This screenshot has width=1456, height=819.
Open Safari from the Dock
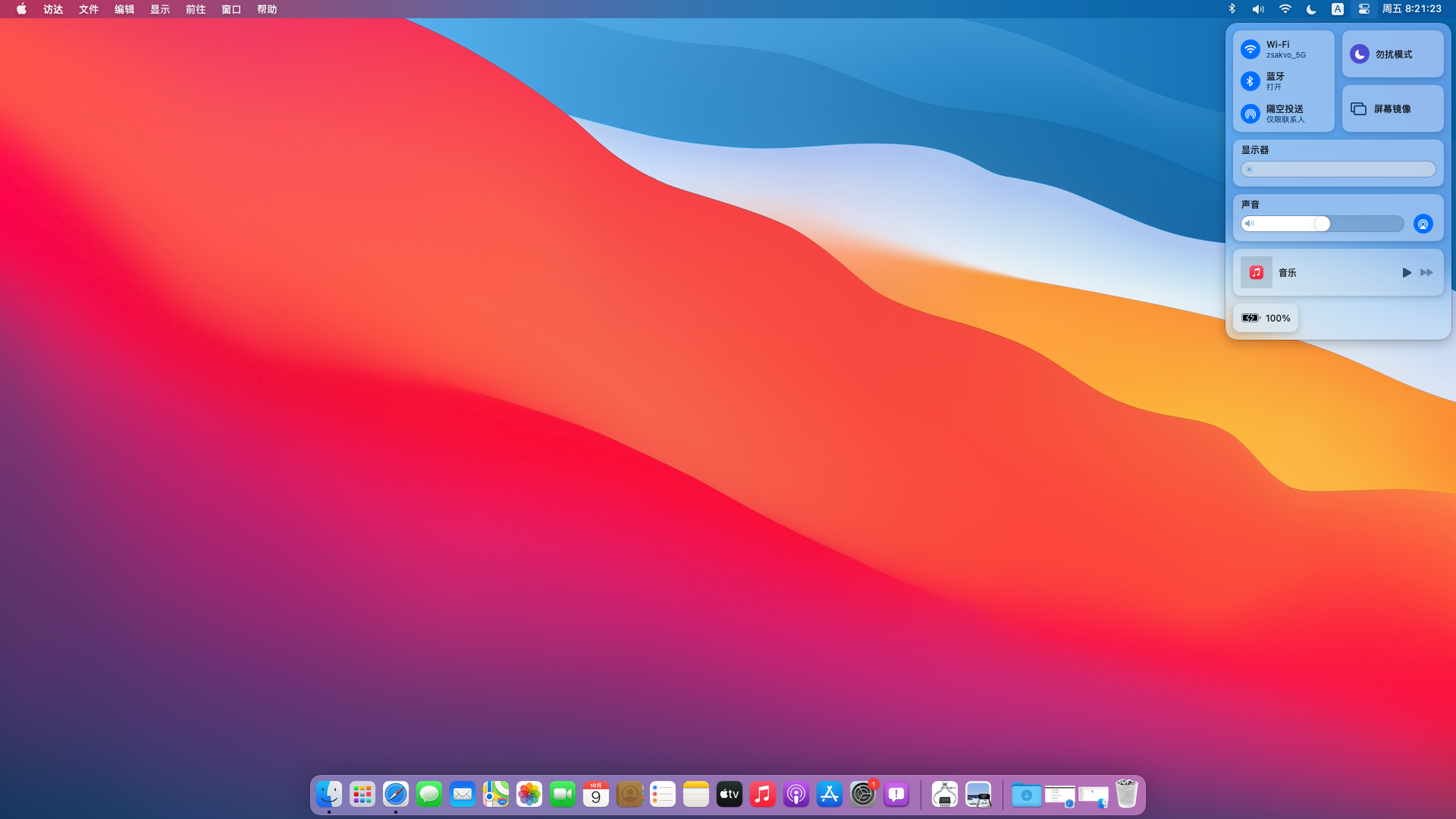click(395, 794)
